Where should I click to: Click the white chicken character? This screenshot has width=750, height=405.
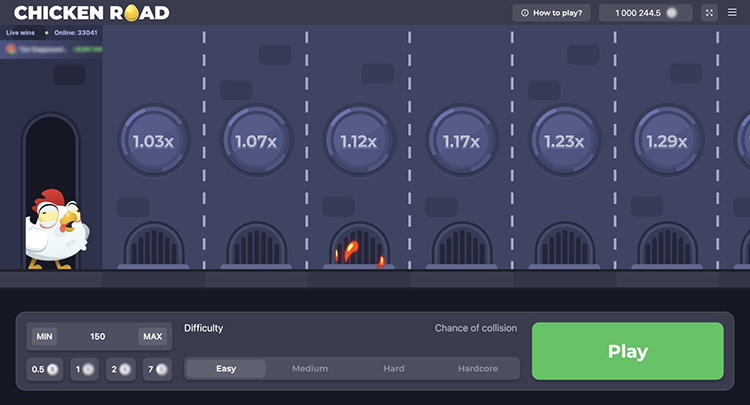point(57,230)
